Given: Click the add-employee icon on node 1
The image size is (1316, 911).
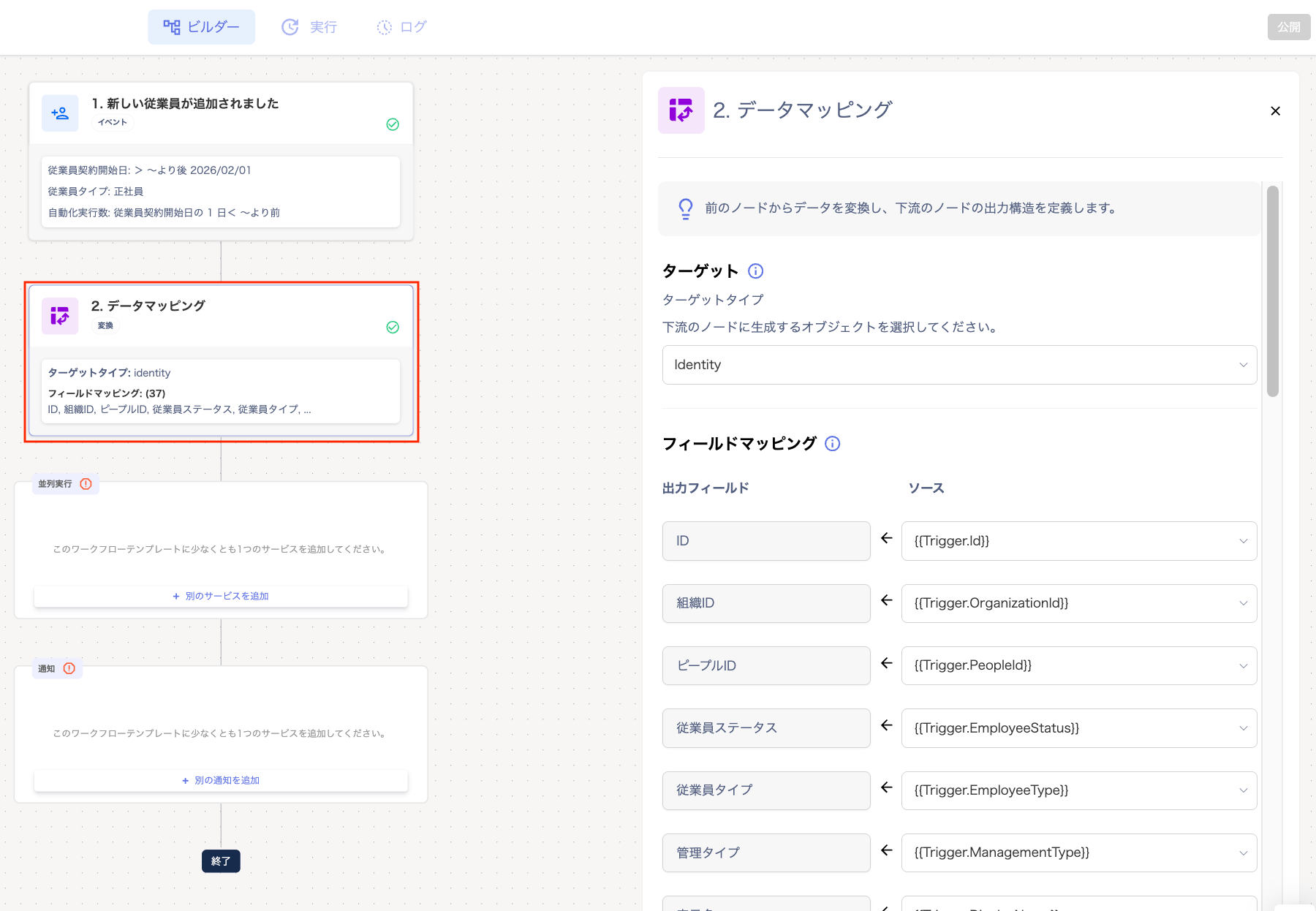Looking at the screenshot, I should (60, 113).
